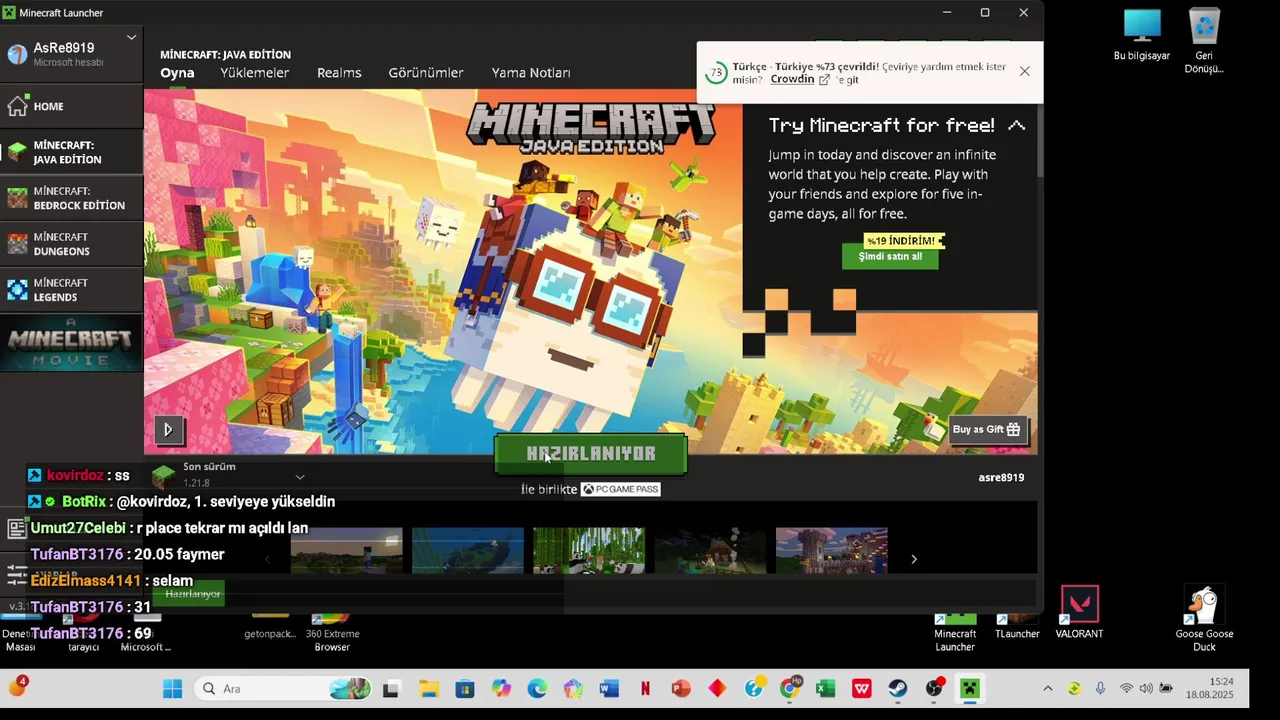This screenshot has width=1280, height=720.
Task: Open Bu bilgisayar desktop icon
Action: [x=1141, y=35]
